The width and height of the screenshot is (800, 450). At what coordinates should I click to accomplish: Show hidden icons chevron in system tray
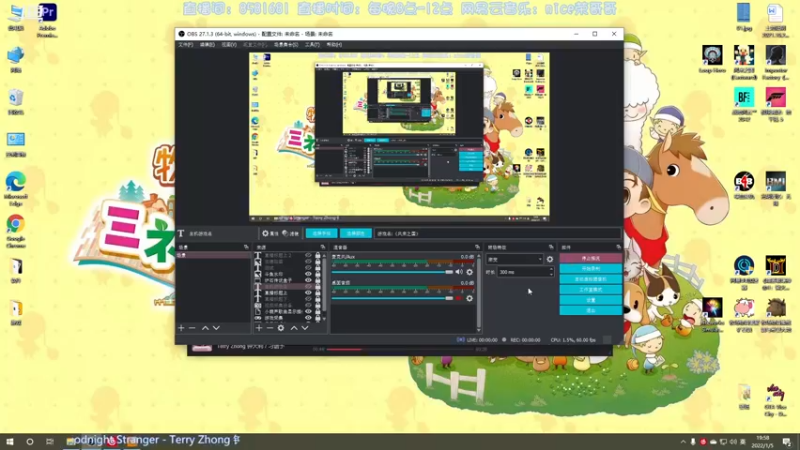(683, 442)
